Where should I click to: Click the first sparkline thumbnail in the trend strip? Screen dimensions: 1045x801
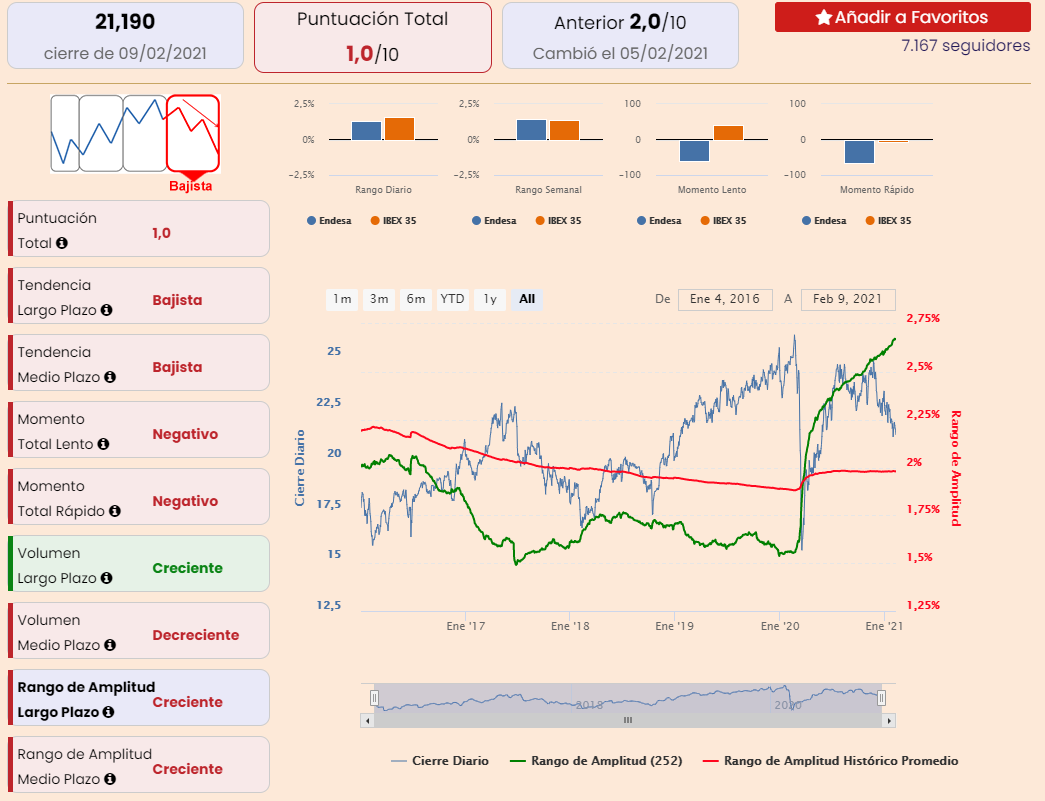64,133
